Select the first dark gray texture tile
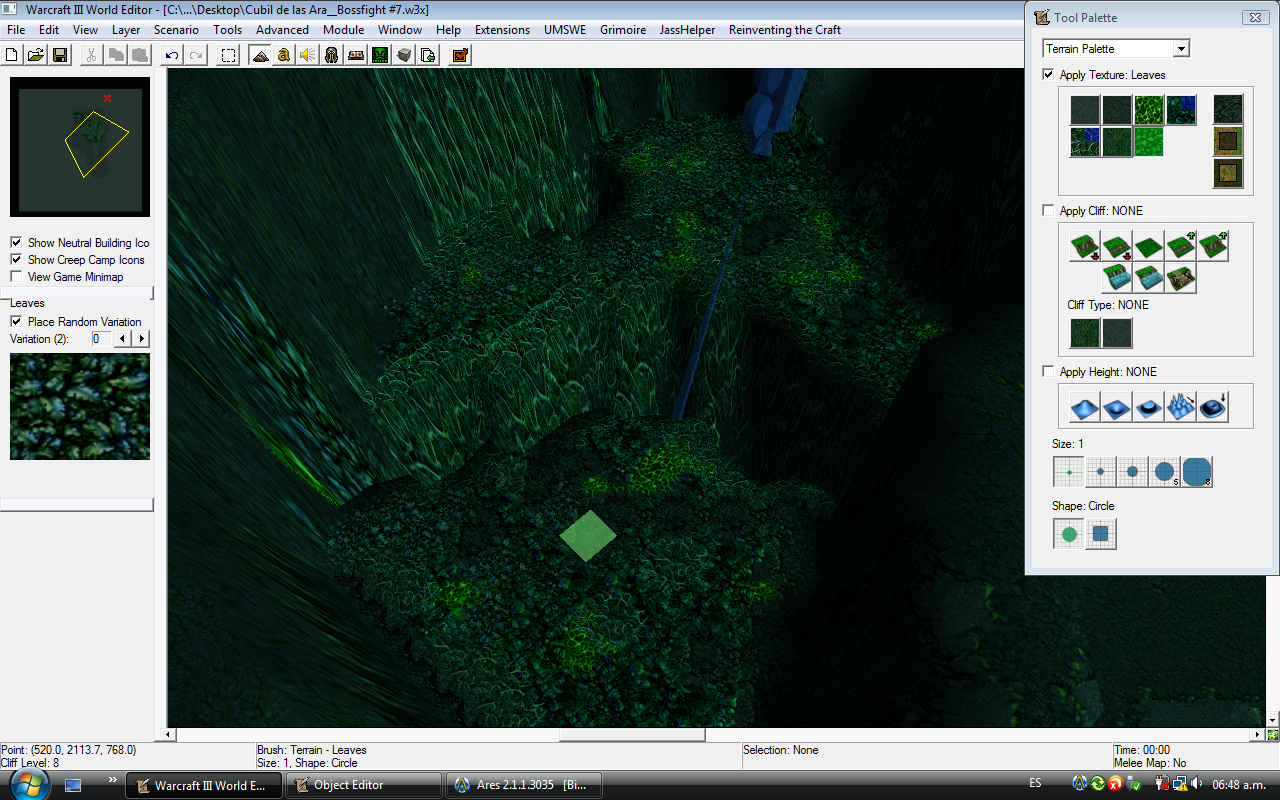 click(1085, 110)
